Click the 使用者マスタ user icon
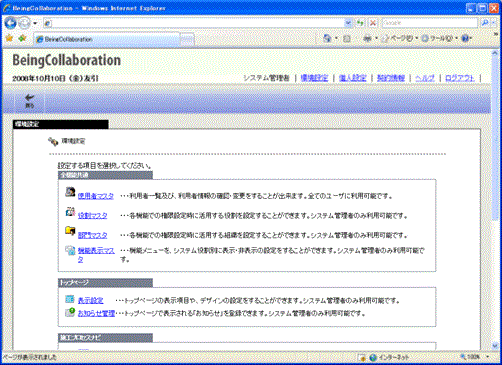Image resolution: width=502 pixels, height=365 pixels. (70, 192)
